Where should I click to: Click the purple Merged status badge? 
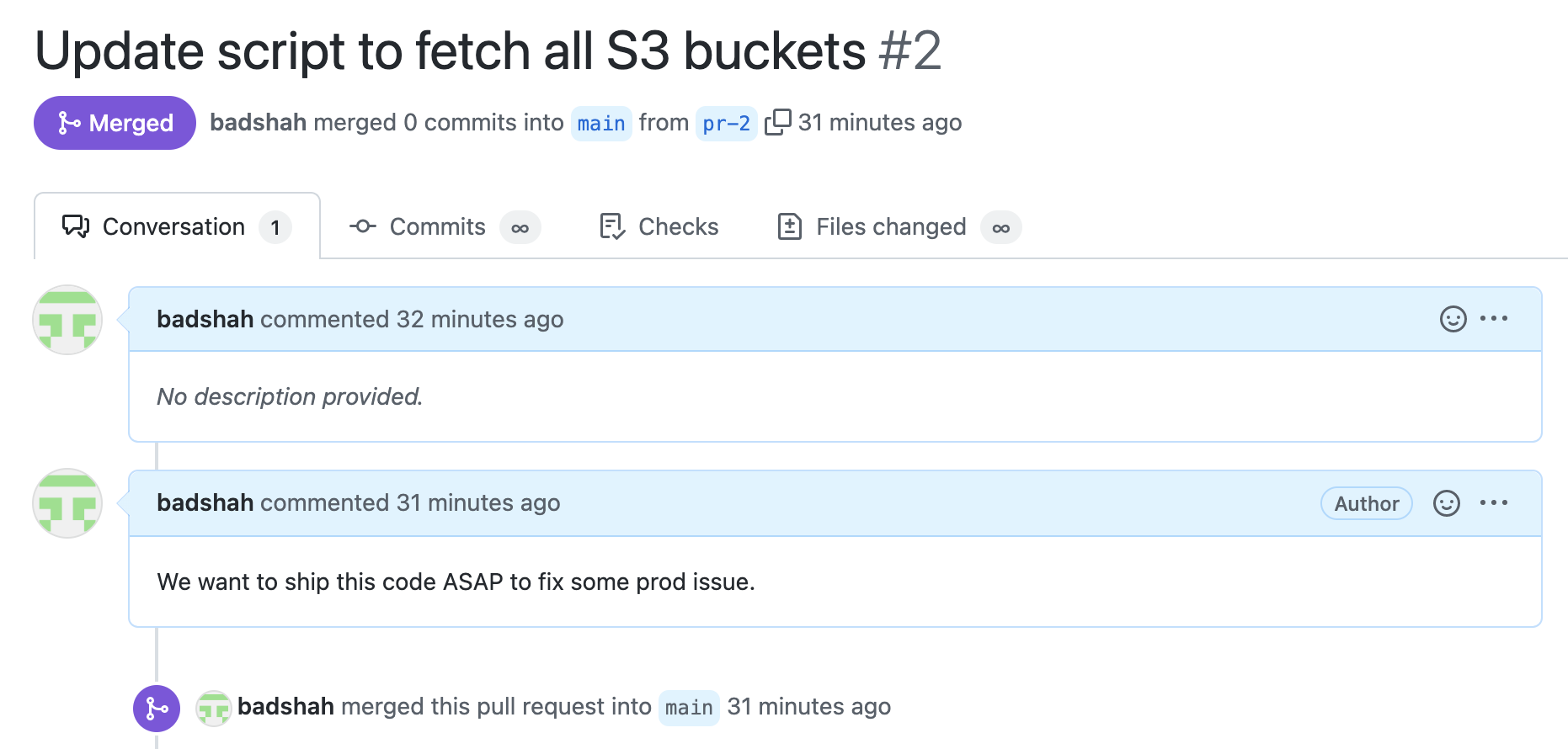(115, 123)
